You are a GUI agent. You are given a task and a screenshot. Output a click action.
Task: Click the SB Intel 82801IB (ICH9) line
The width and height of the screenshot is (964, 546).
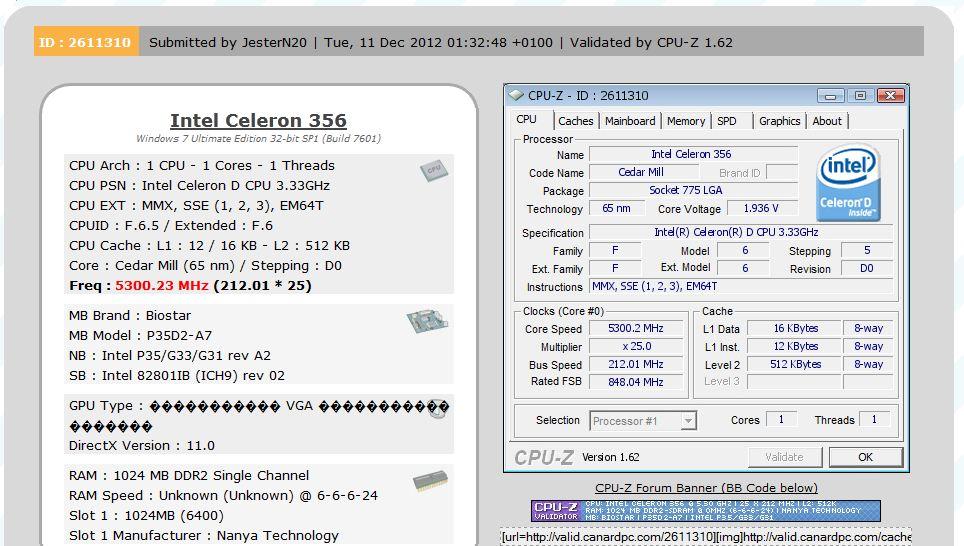point(176,376)
